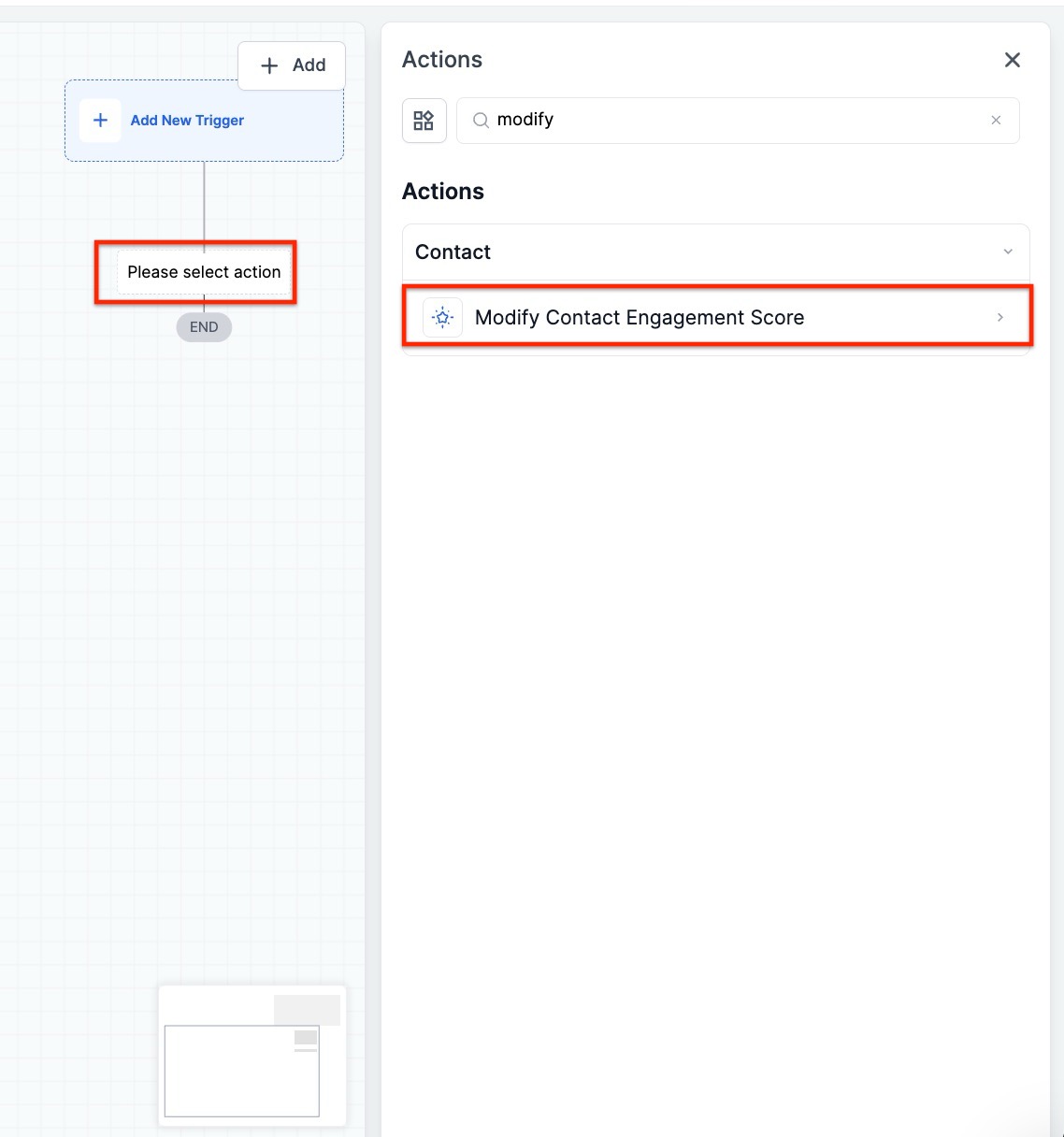This screenshot has width=1064, height=1137.
Task: Click the magnifier icon in the search box
Action: [x=481, y=121]
